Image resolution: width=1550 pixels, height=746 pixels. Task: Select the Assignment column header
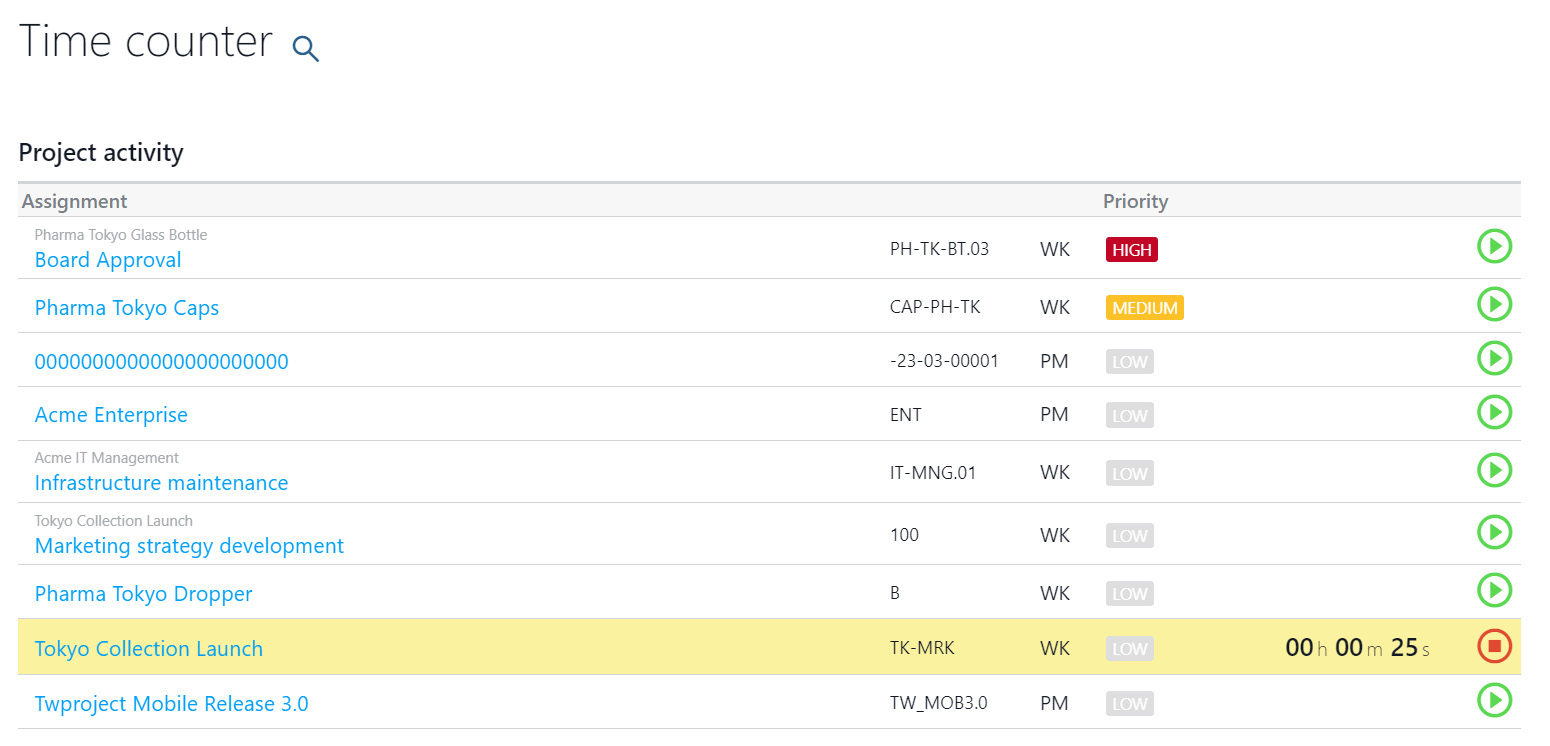[x=74, y=201]
